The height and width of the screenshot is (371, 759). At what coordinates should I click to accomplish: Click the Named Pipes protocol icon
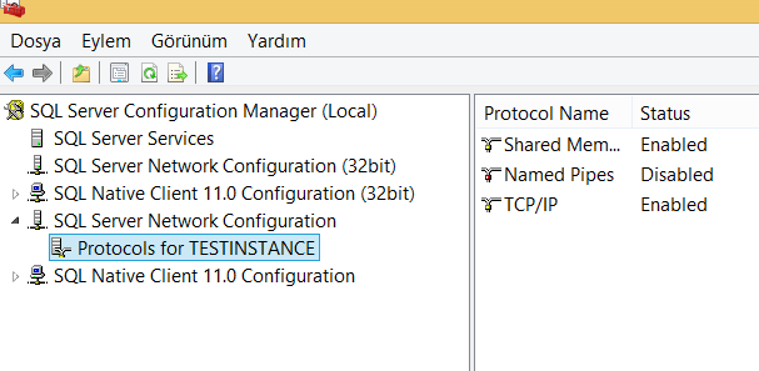pyautogui.click(x=491, y=175)
